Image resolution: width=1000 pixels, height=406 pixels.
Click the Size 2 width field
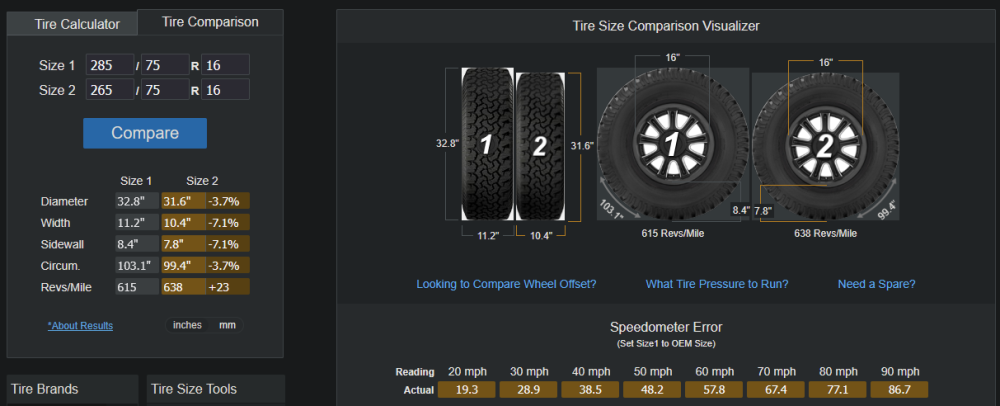click(110, 90)
